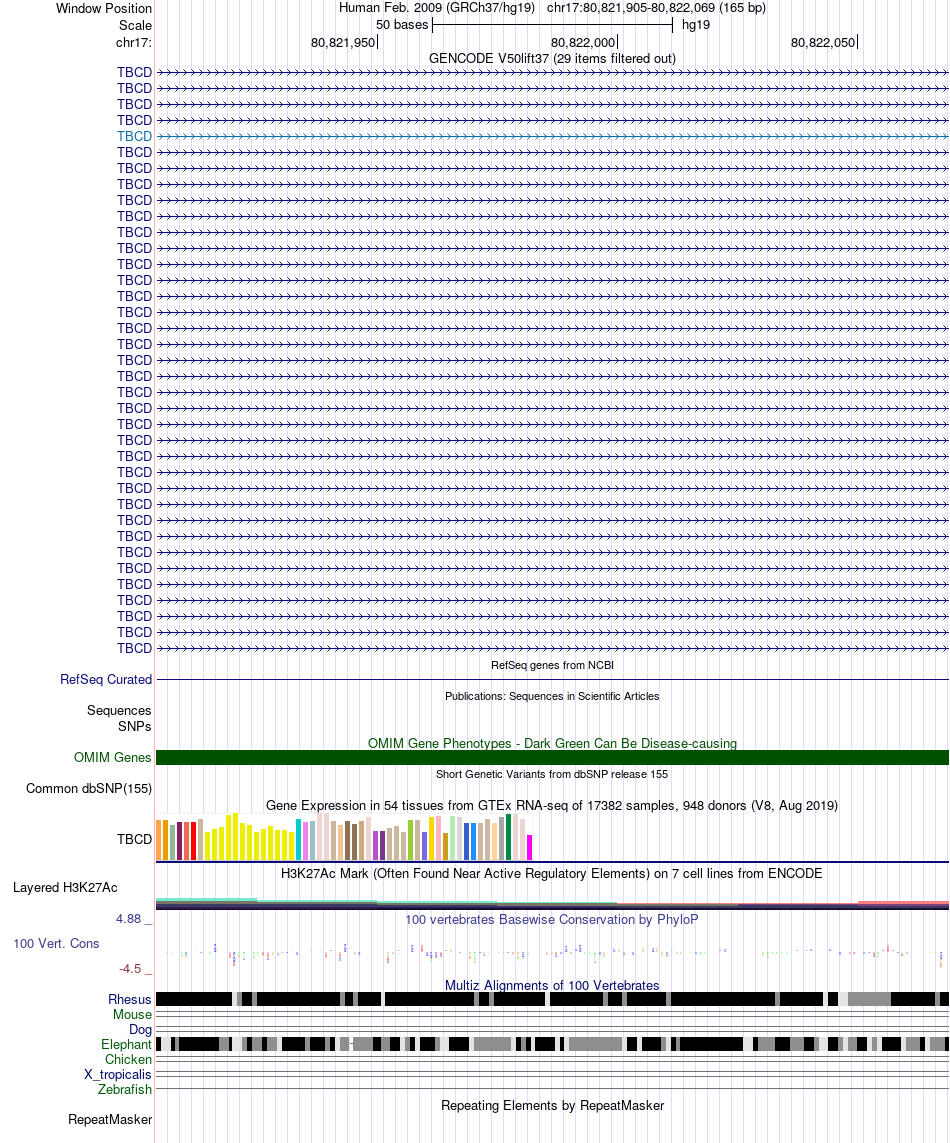The height and width of the screenshot is (1143, 950).
Task: Click the 80,822,050 coordinate marker
Action: tap(822, 42)
